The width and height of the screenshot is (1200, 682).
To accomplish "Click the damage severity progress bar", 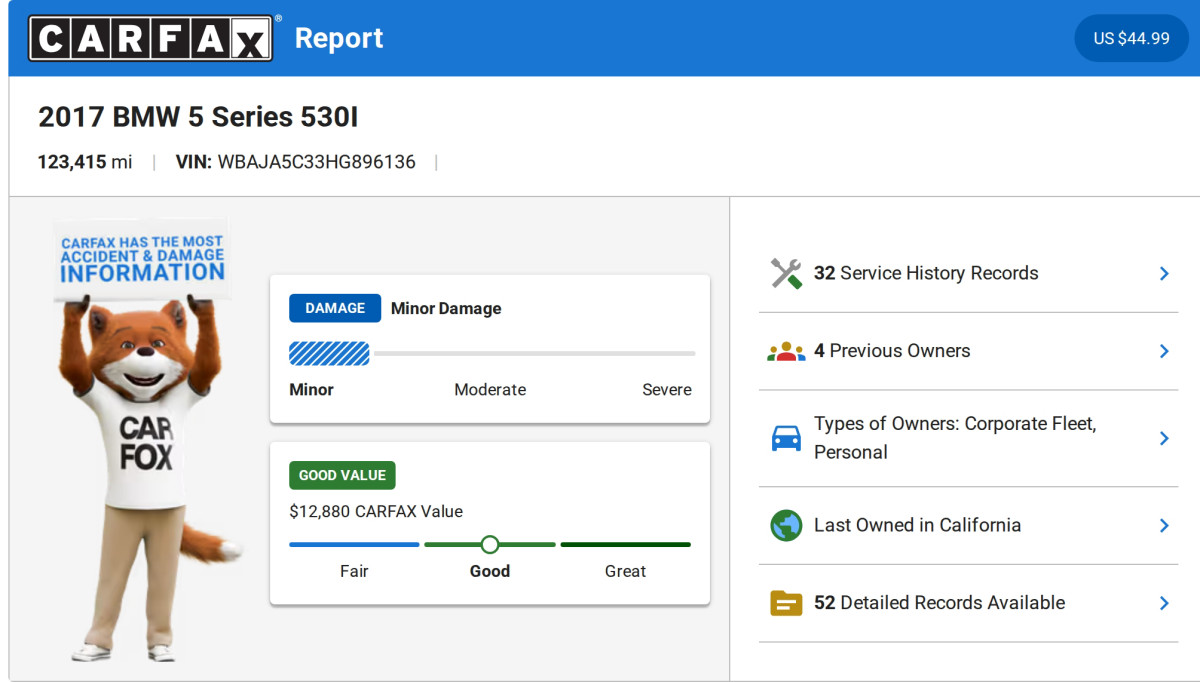I will tap(492, 353).
